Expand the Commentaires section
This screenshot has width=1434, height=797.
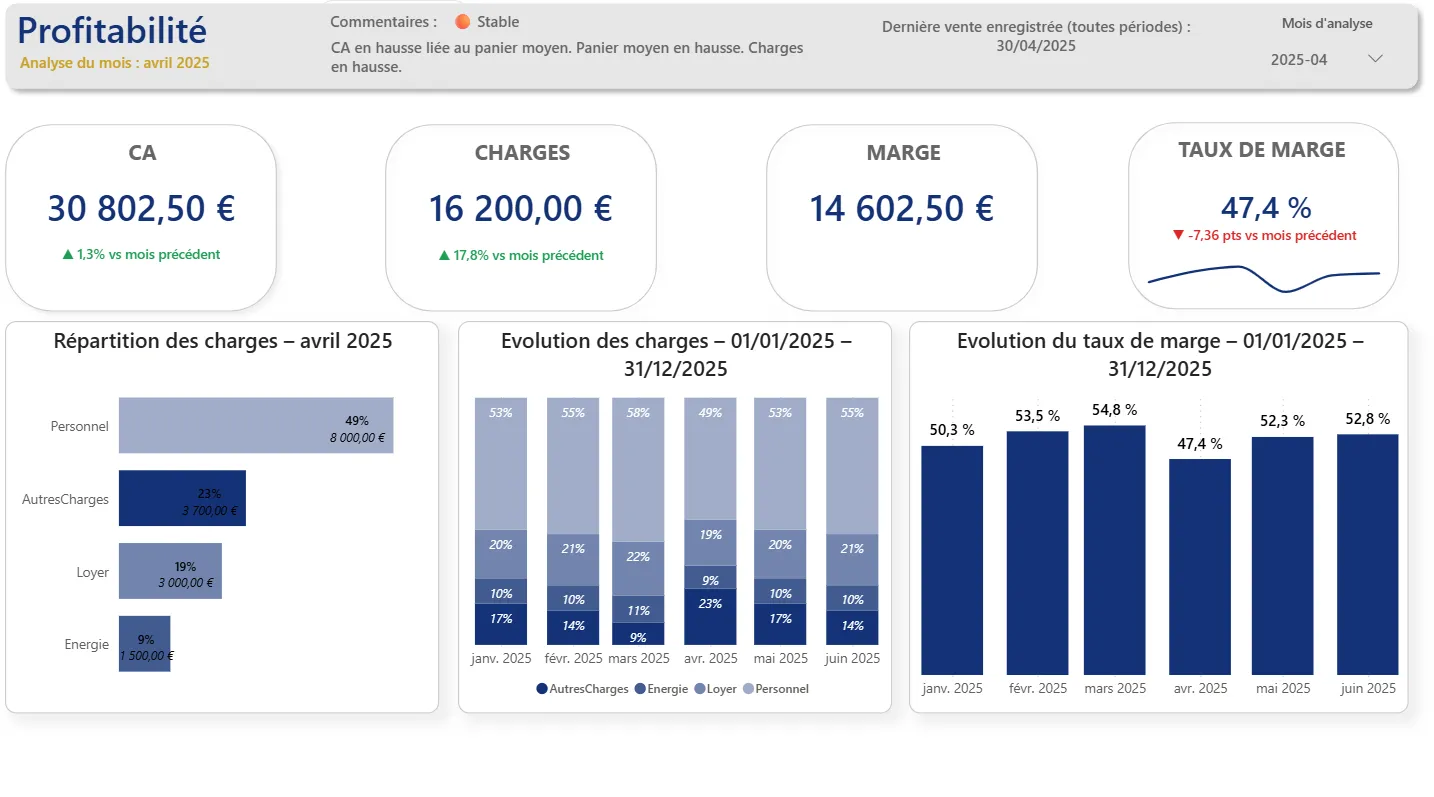click(x=380, y=21)
